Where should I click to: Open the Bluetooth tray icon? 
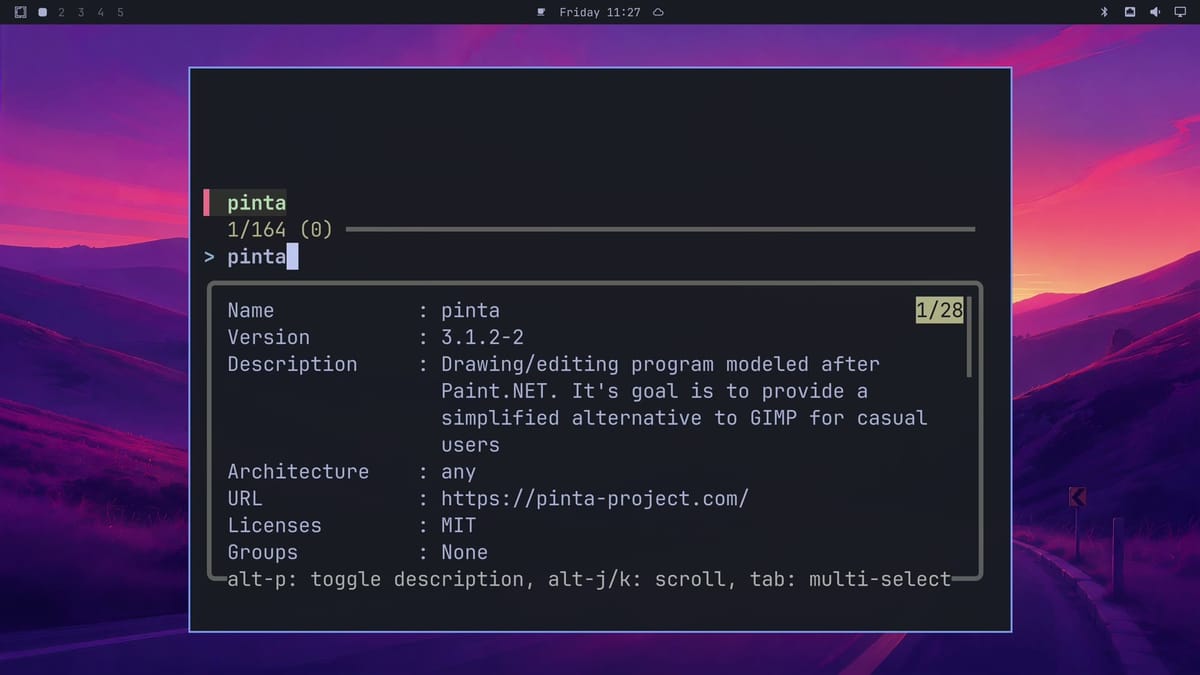point(1105,12)
